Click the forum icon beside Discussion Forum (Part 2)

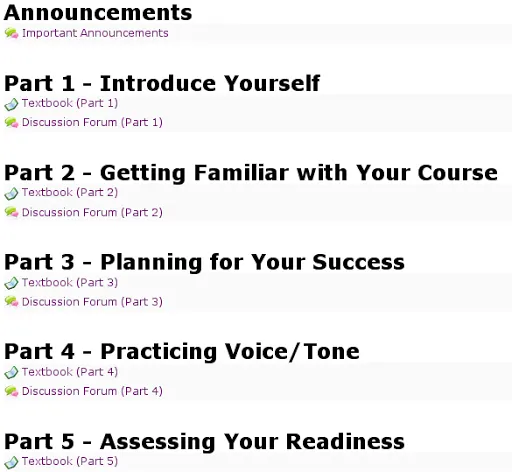11,212
